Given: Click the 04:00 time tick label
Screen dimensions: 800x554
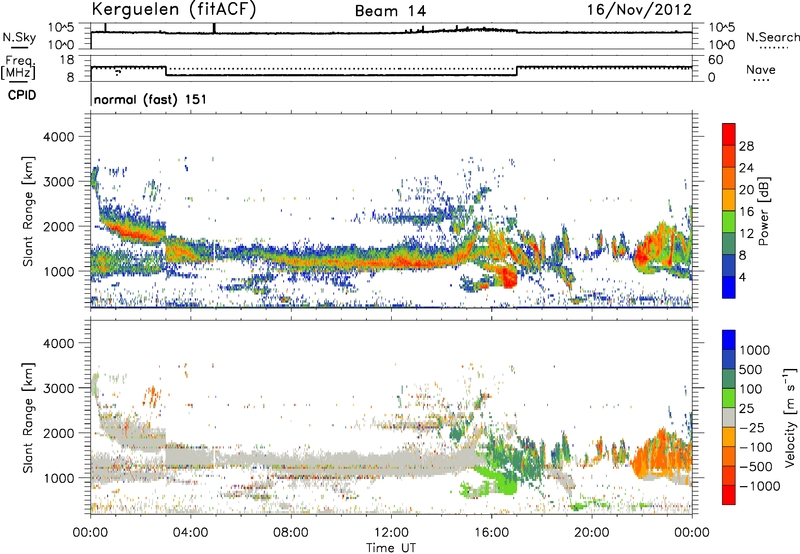Looking at the screenshot, I should coord(190,533).
